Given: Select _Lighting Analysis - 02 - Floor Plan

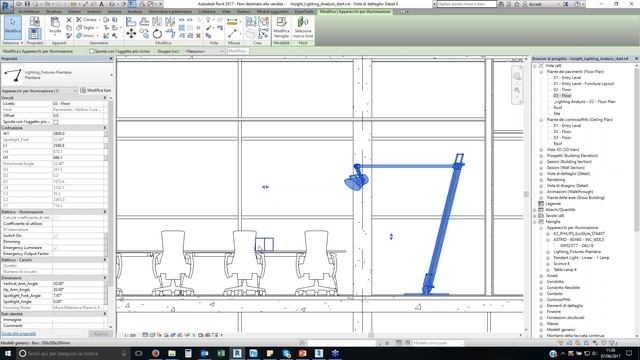Looking at the screenshot, I should click(584, 101).
